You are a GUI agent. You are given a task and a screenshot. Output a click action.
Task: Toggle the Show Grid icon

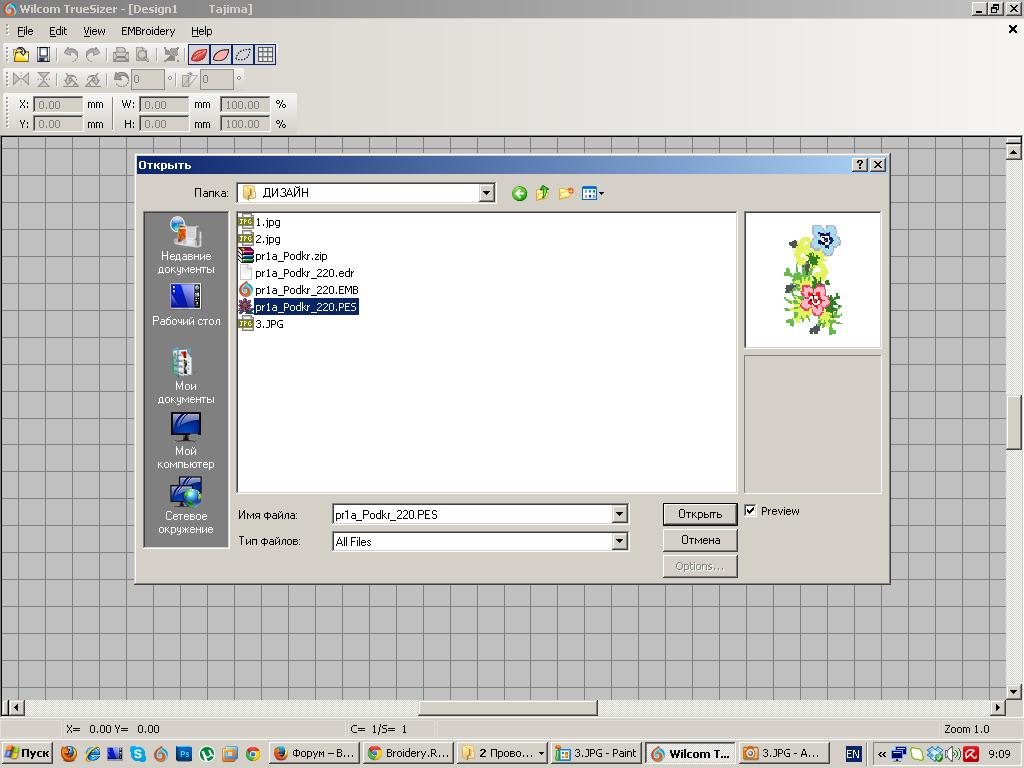266,55
